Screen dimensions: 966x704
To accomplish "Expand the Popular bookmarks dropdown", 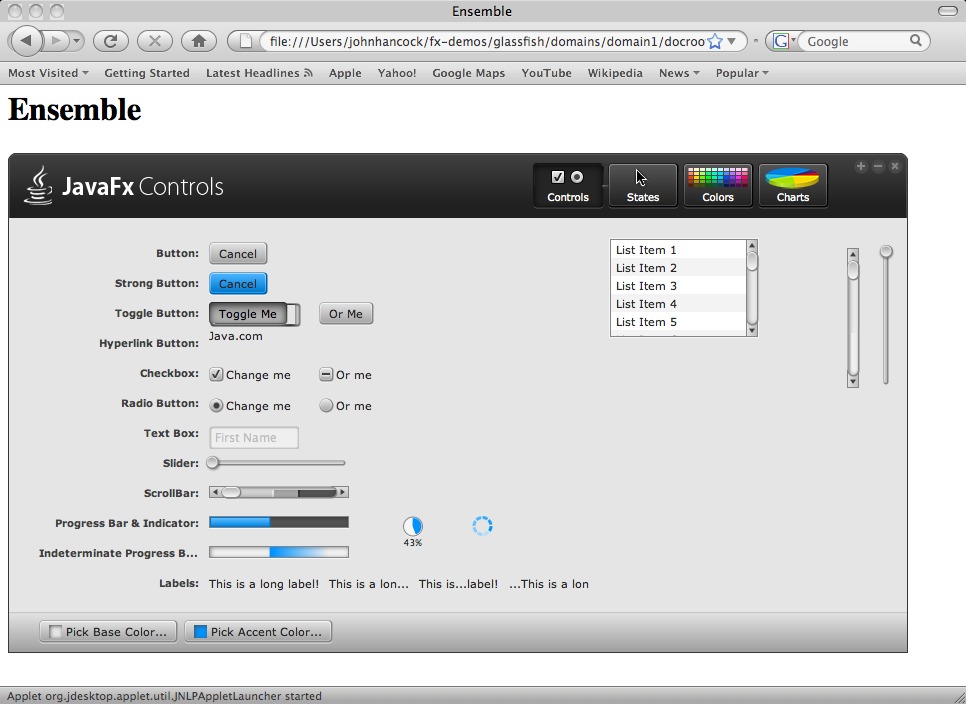I will (x=742, y=73).
